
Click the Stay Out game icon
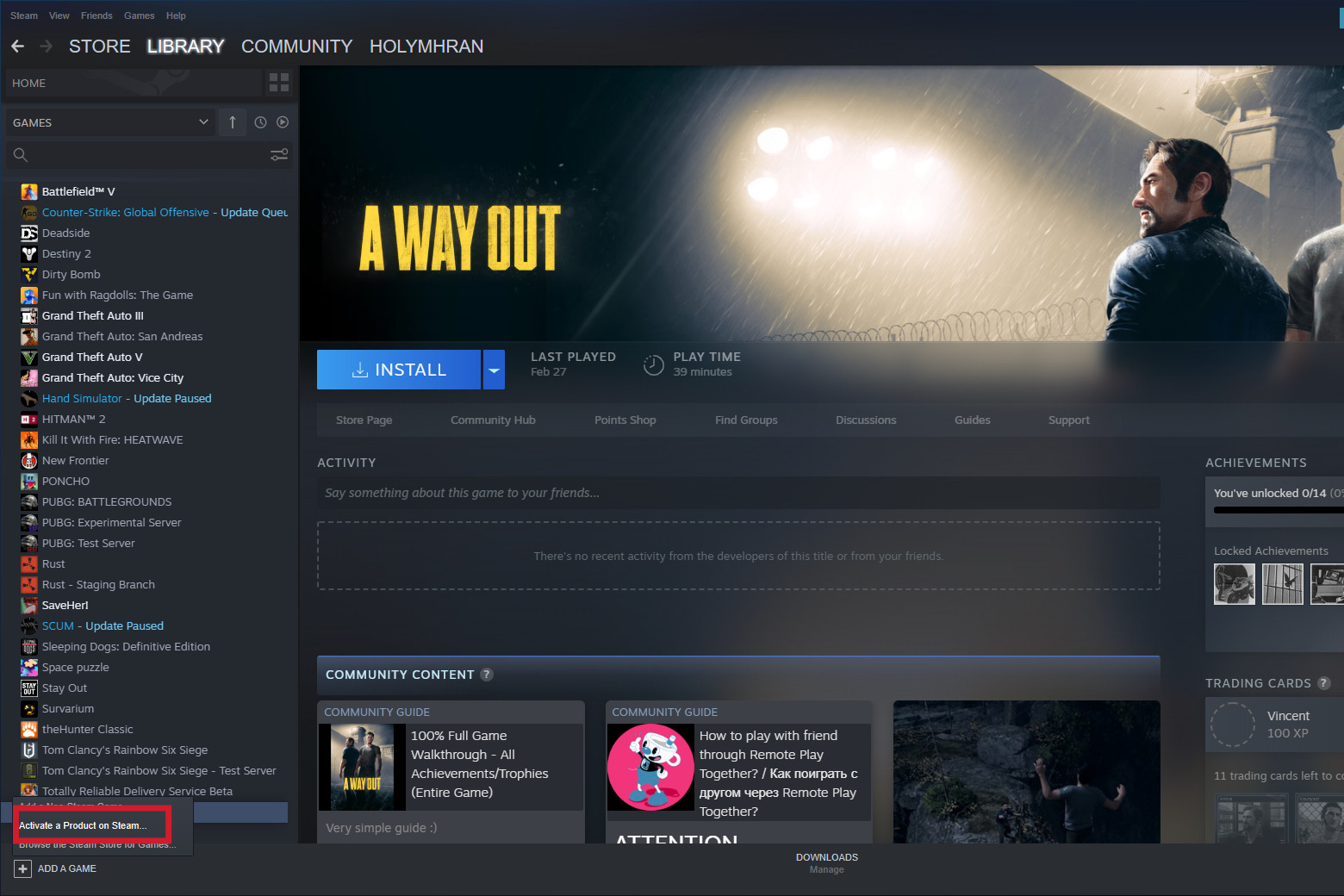click(x=29, y=688)
